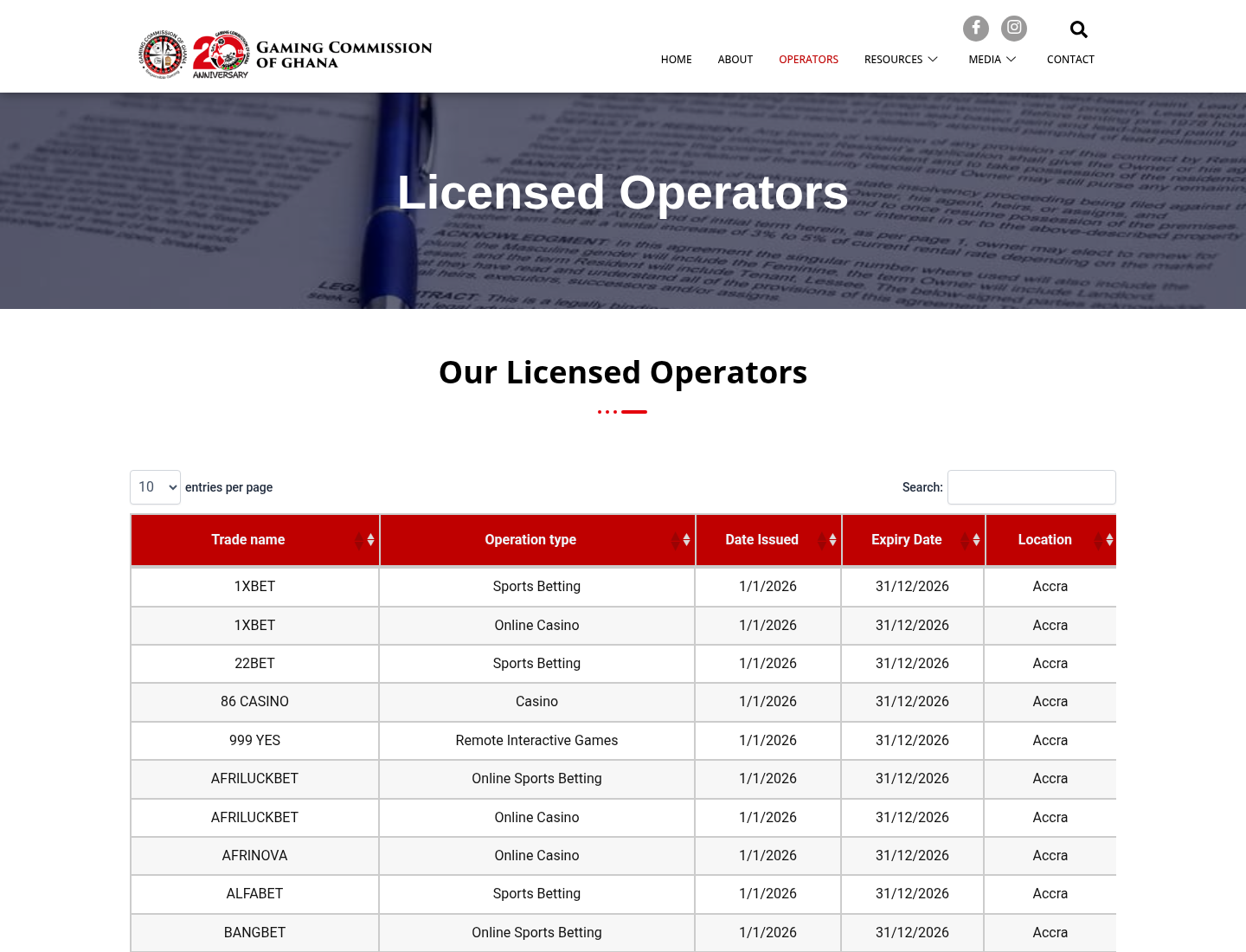Expand the Resources menu chevron
Screen dimensions: 1246x952
click(x=933, y=59)
